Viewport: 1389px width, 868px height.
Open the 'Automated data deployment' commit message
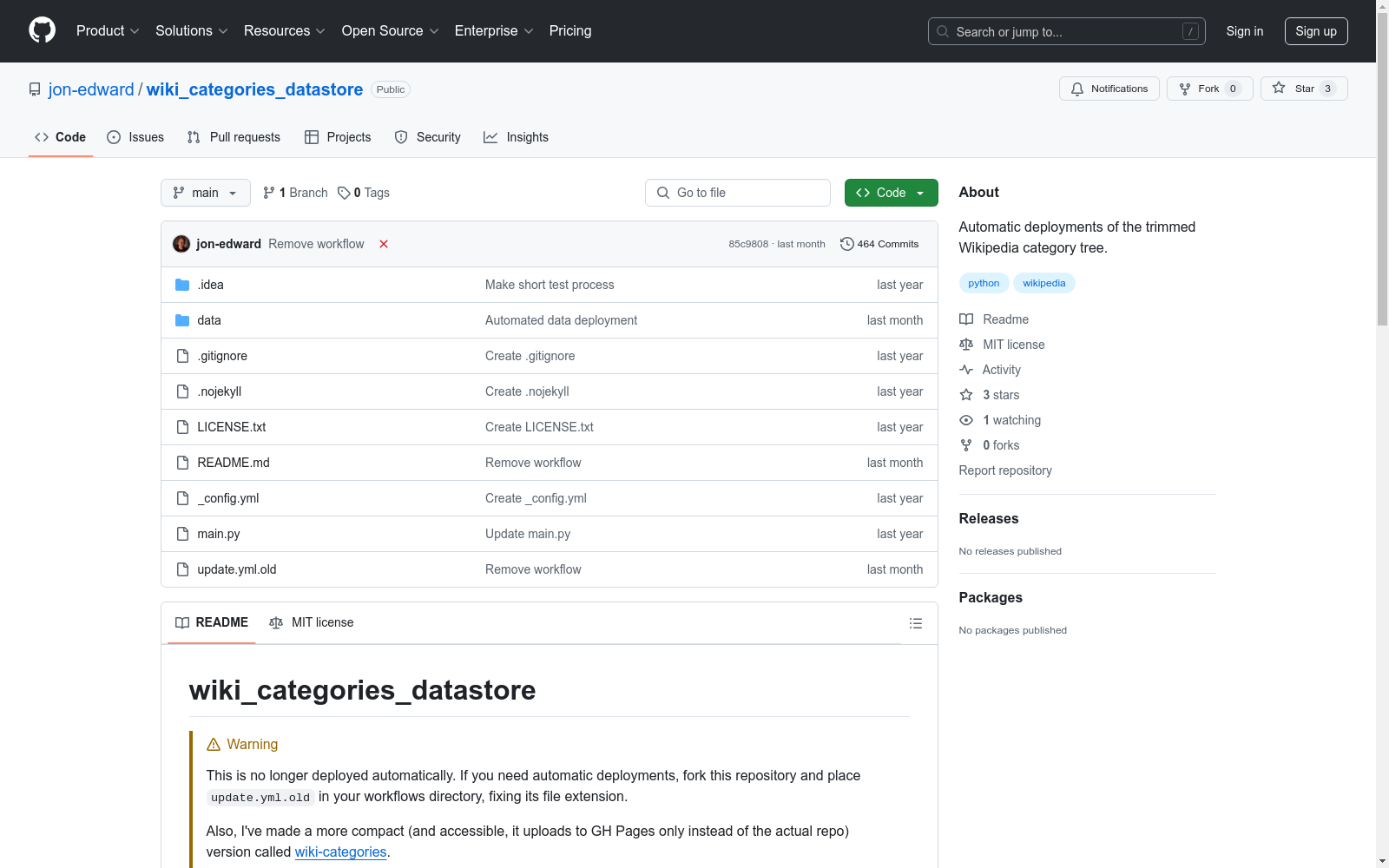point(561,320)
